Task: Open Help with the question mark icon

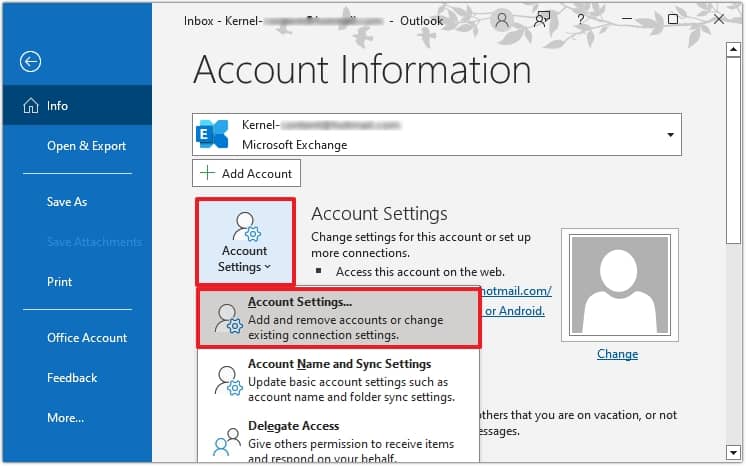Action: click(x=580, y=20)
